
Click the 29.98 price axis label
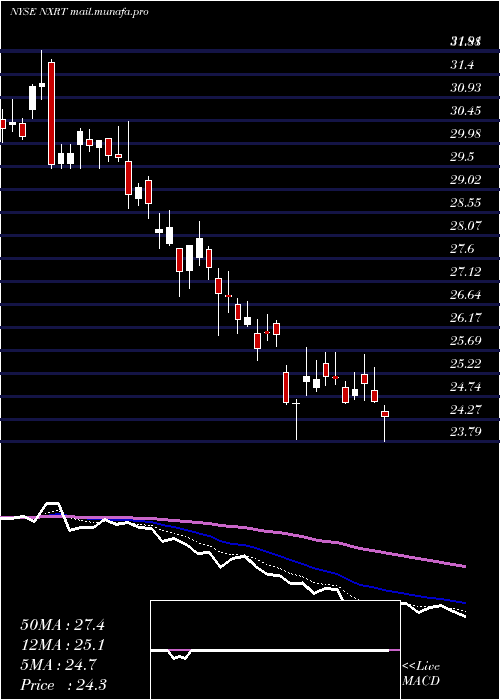tap(466, 134)
